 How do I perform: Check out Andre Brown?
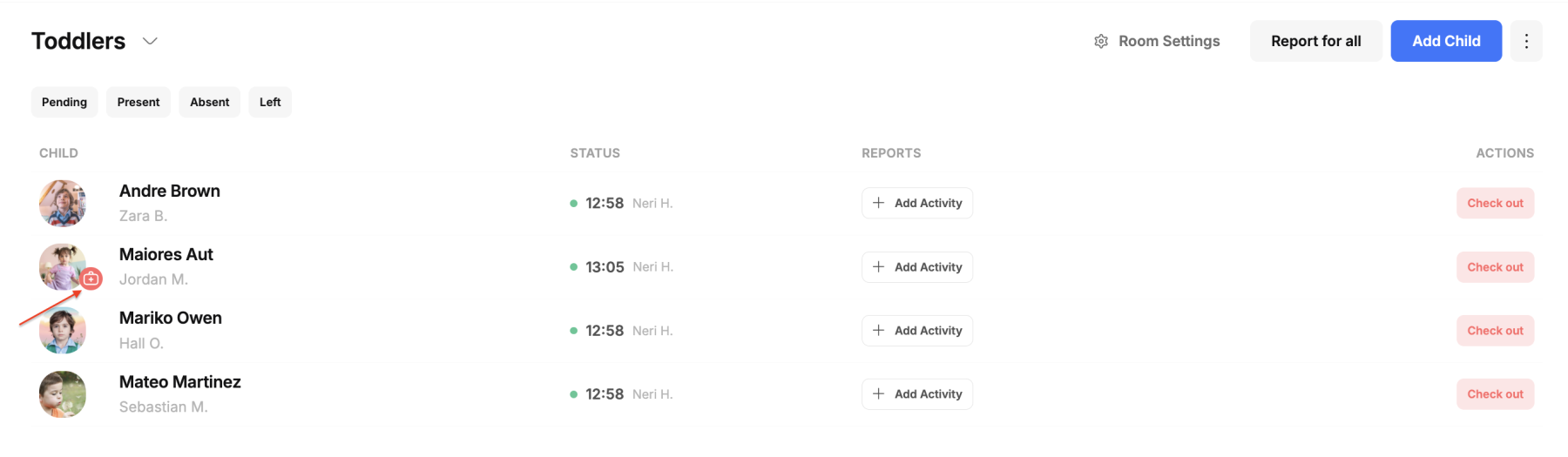click(x=1495, y=203)
